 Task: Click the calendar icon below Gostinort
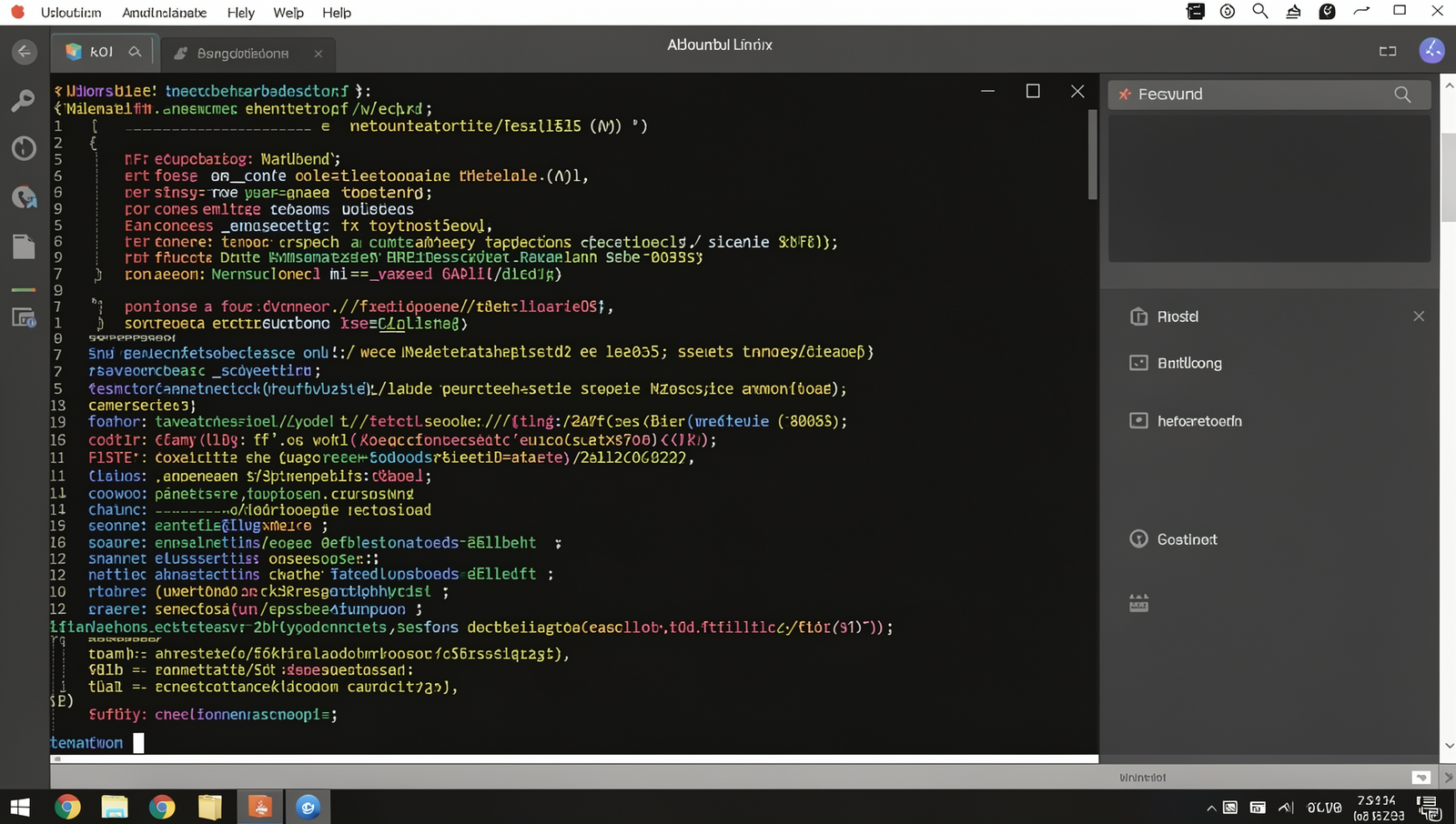click(x=1138, y=603)
